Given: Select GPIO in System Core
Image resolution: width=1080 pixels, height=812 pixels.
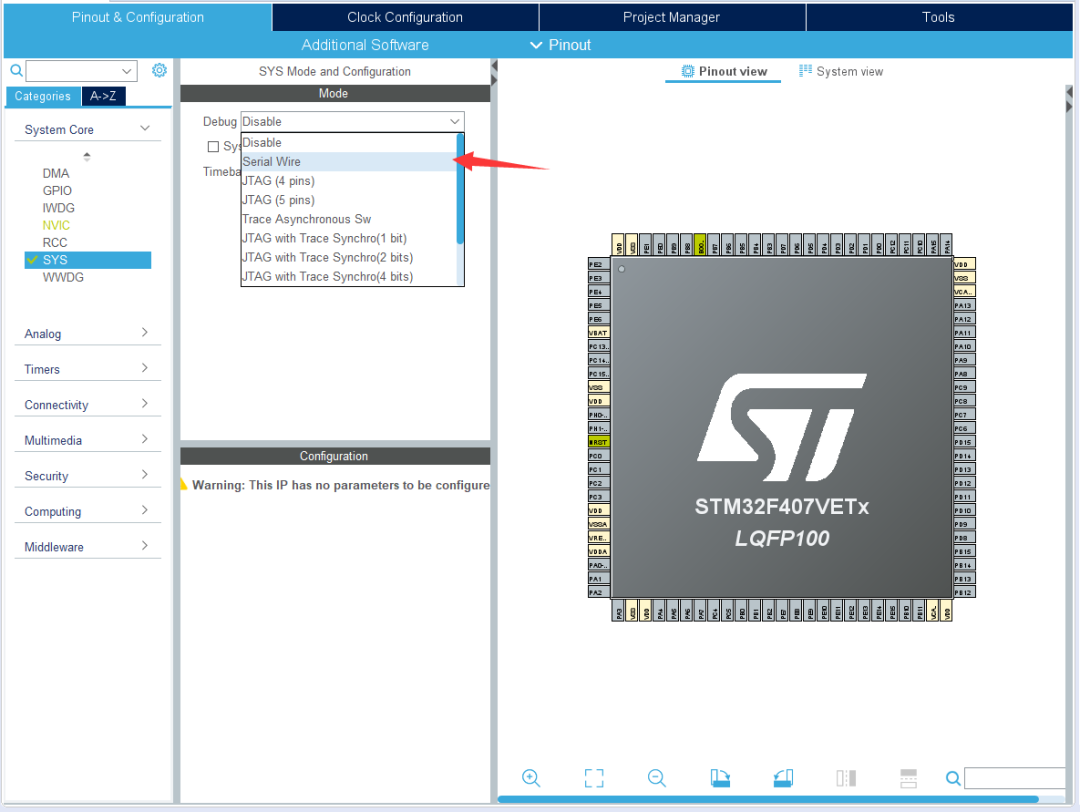Looking at the screenshot, I should coord(57,191).
